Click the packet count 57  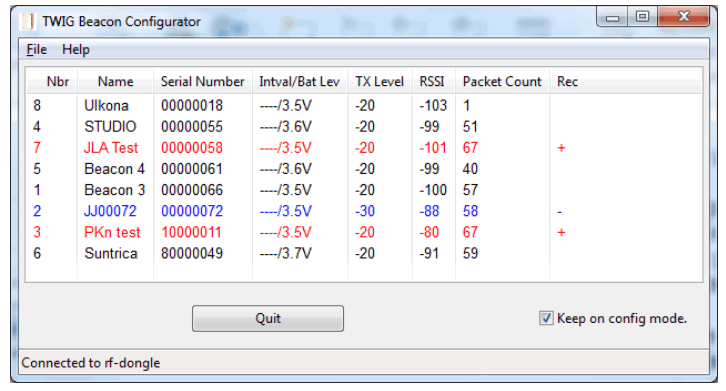point(470,190)
